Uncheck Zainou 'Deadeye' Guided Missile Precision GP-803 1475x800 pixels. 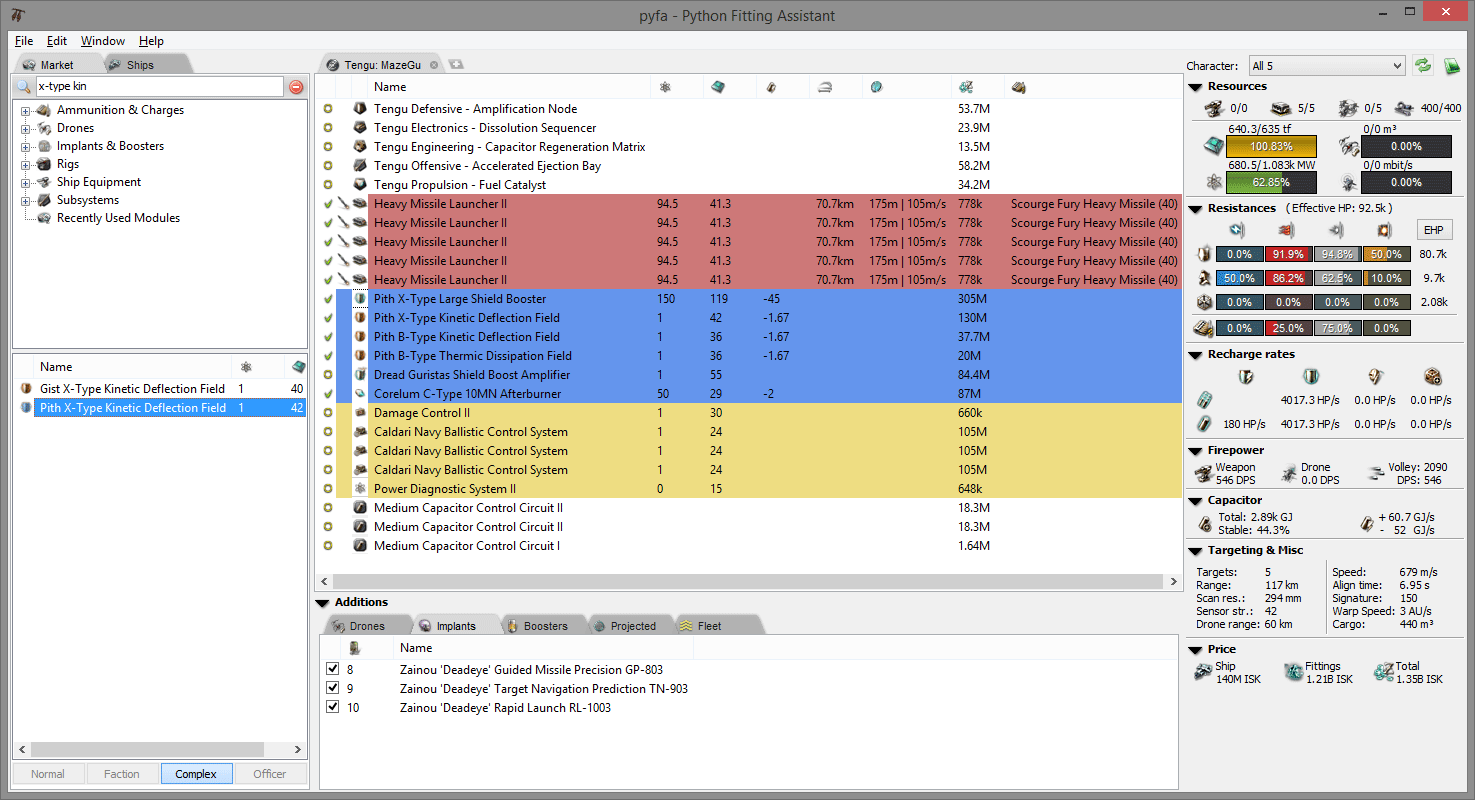click(332, 669)
